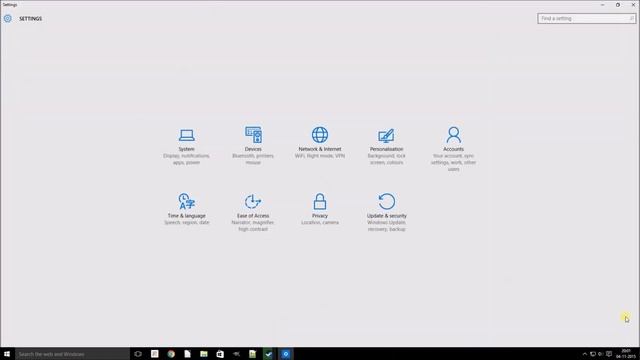The height and width of the screenshot is (360, 640).
Task: Open Task View from the taskbar
Action: [138, 354]
